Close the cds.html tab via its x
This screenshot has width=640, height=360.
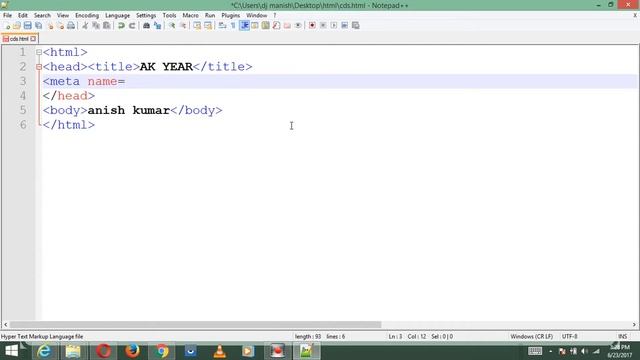coord(33,39)
